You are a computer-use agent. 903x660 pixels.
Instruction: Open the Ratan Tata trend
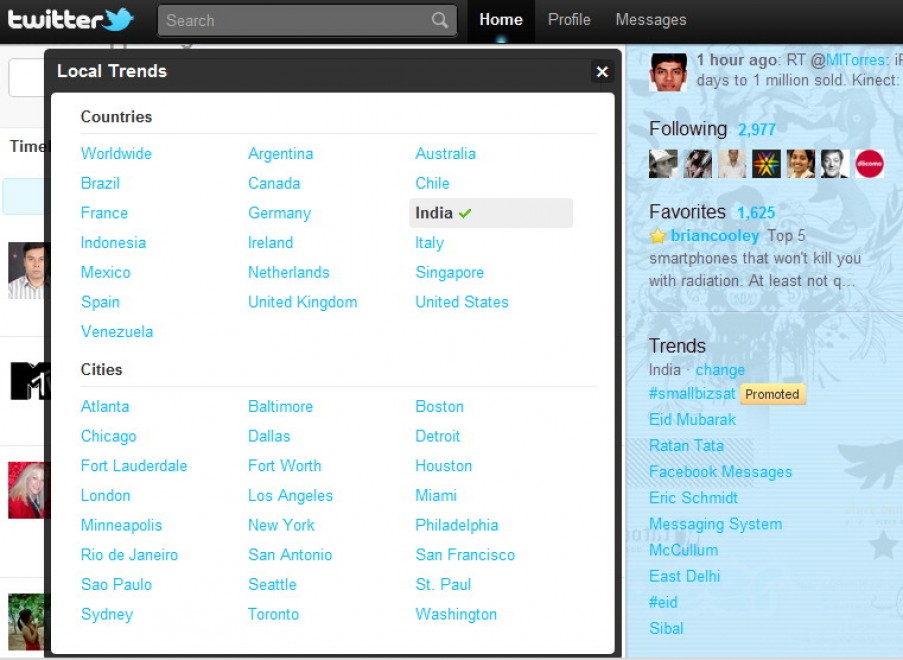point(686,446)
